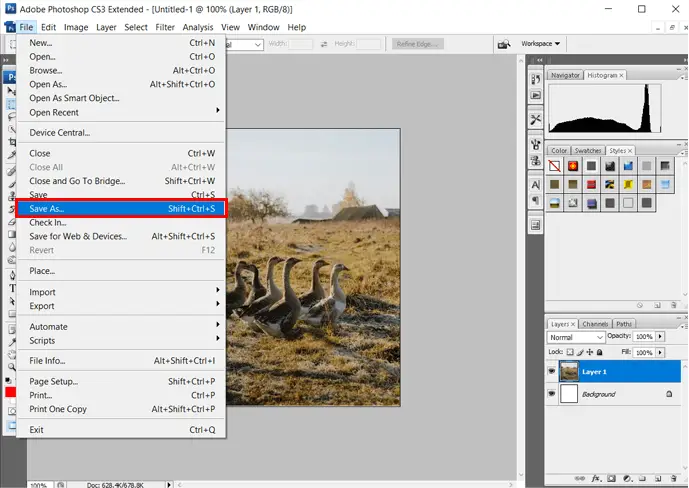The height and width of the screenshot is (488, 689).
Task: Open the Character panel 'A' icon
Action: click(x=536, y=184)
